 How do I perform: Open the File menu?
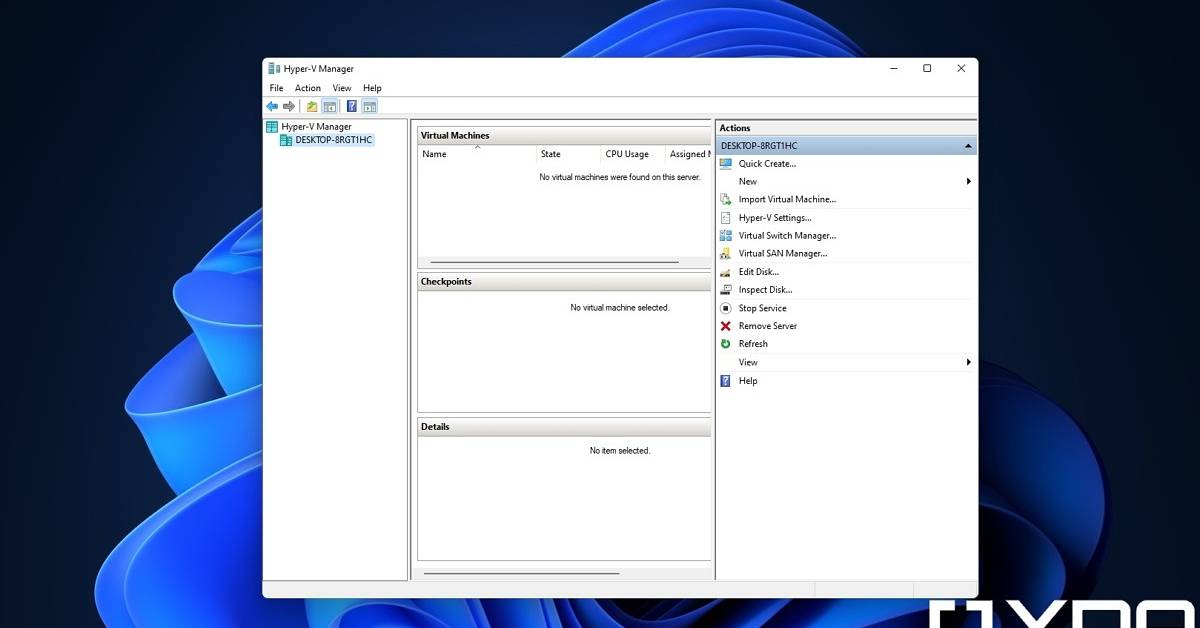pyautogui.click(x=277, y=88)
